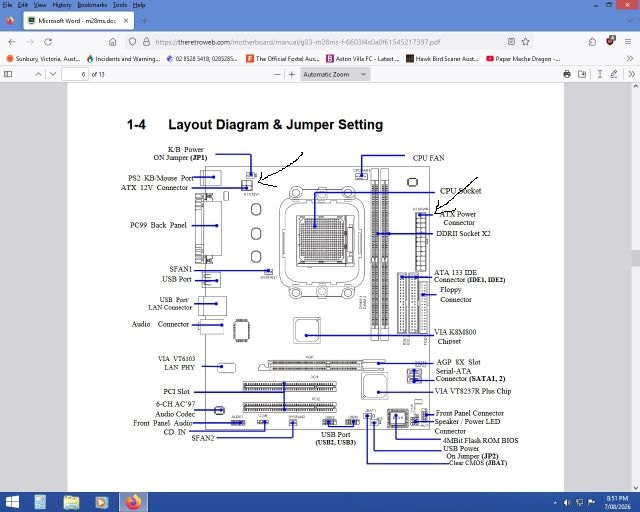Click the padlock site security icon
Viewport: 640px width, 512px height.
click(x=146, y=42)
